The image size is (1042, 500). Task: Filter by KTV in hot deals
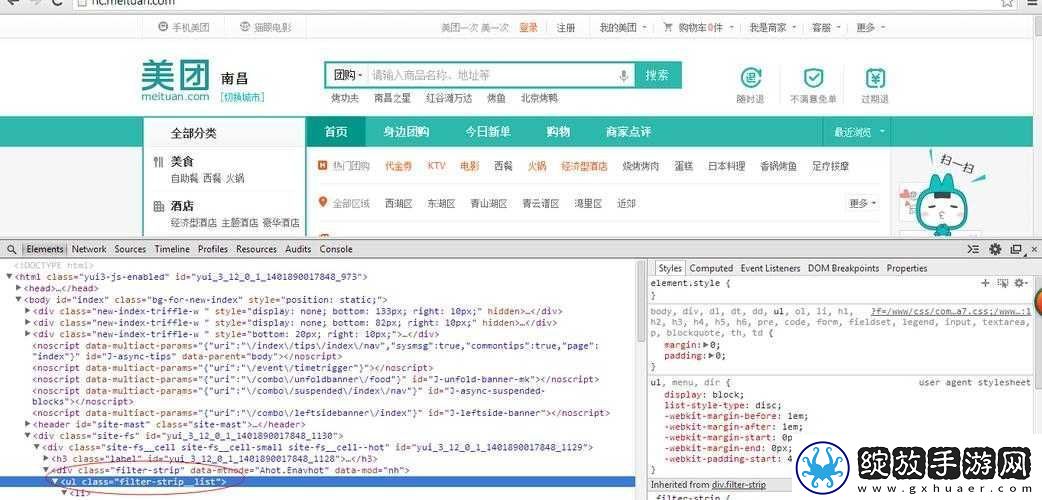[437, 166]
